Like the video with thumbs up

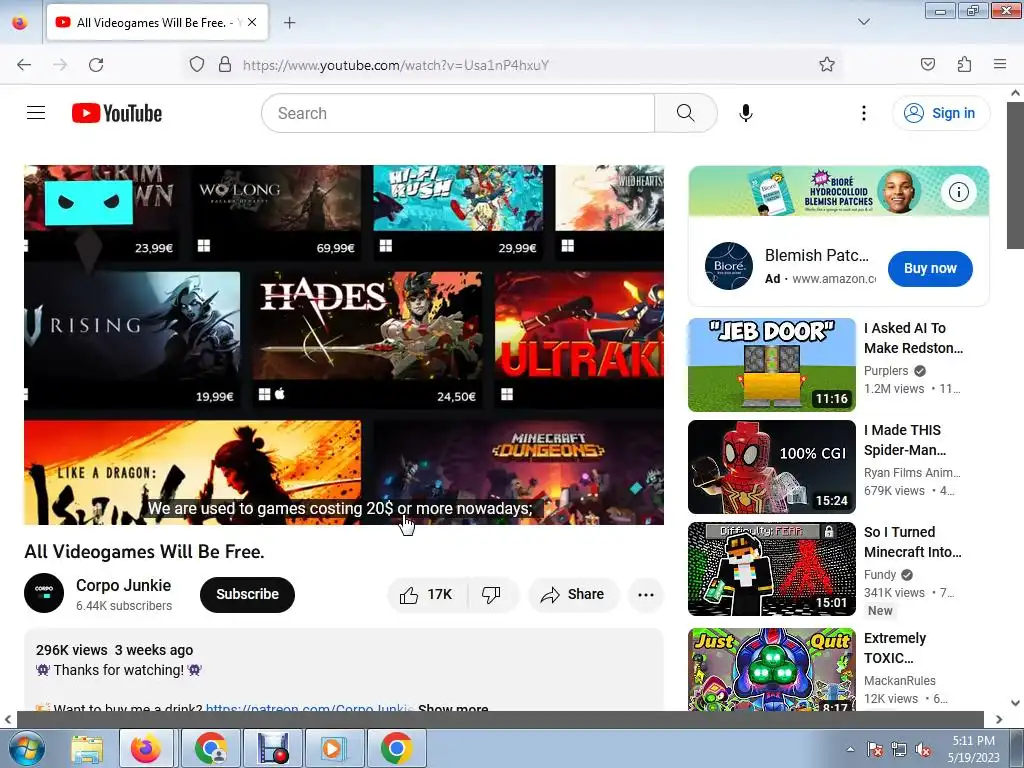pos(426,594)
